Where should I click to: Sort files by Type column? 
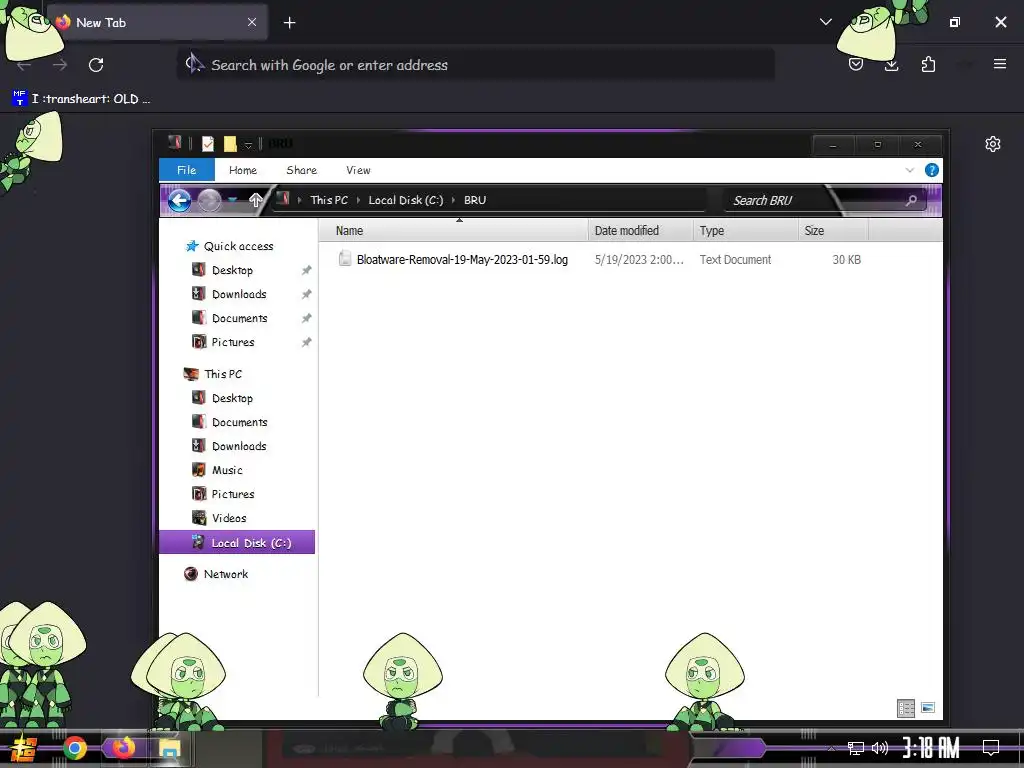coord(746,231)
